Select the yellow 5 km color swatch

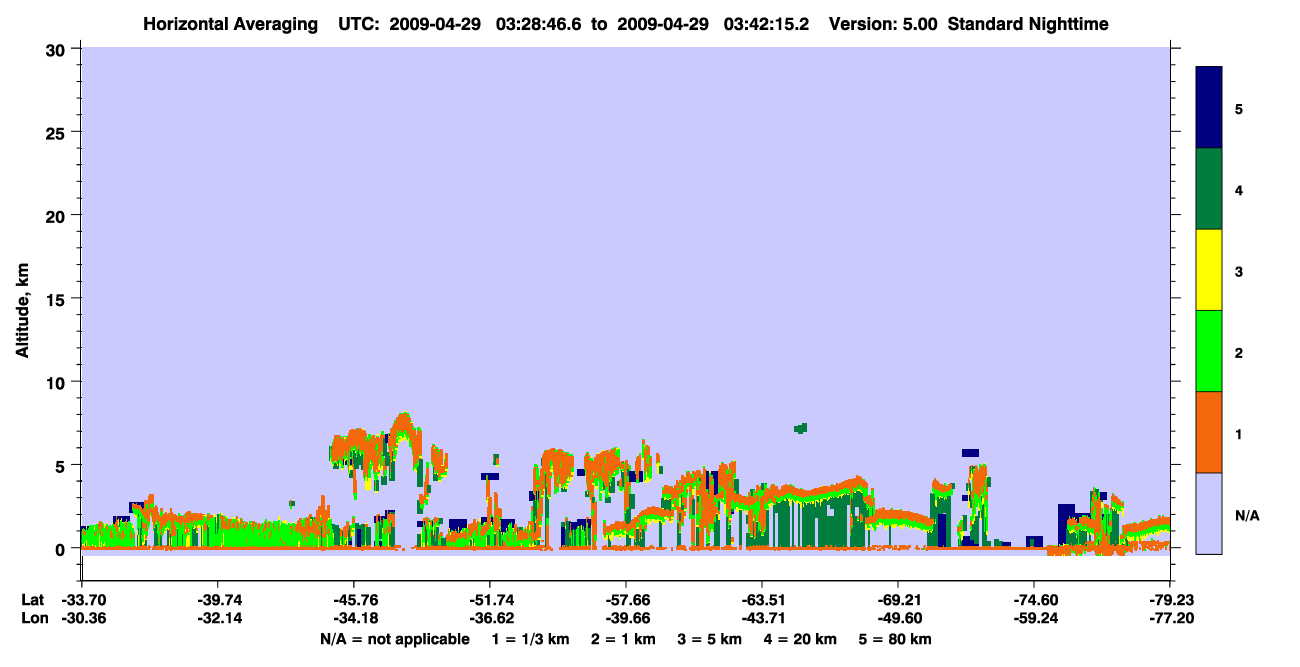[x=1209, y=270]
